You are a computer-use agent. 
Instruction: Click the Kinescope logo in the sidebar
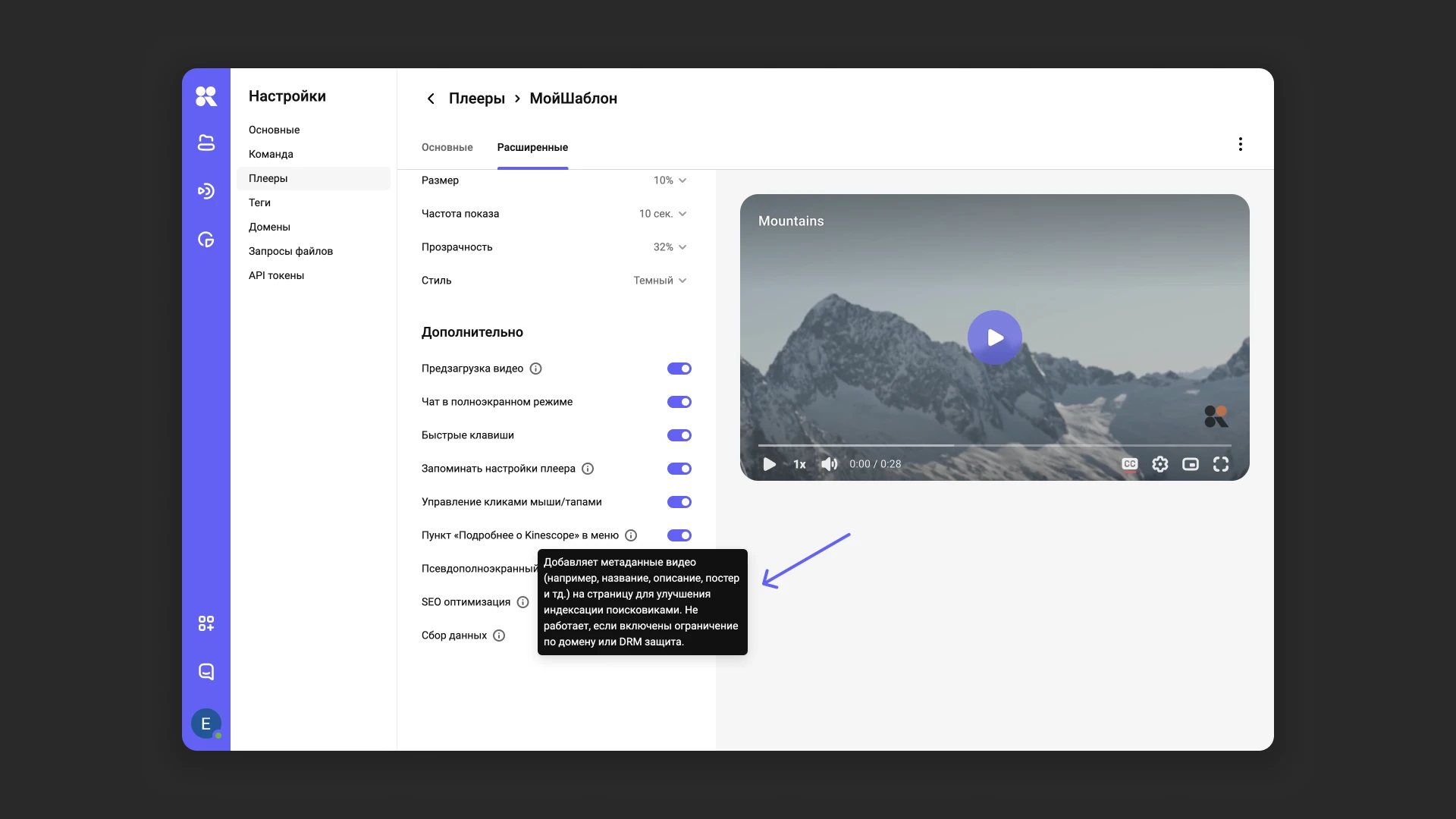pos(206,96)
